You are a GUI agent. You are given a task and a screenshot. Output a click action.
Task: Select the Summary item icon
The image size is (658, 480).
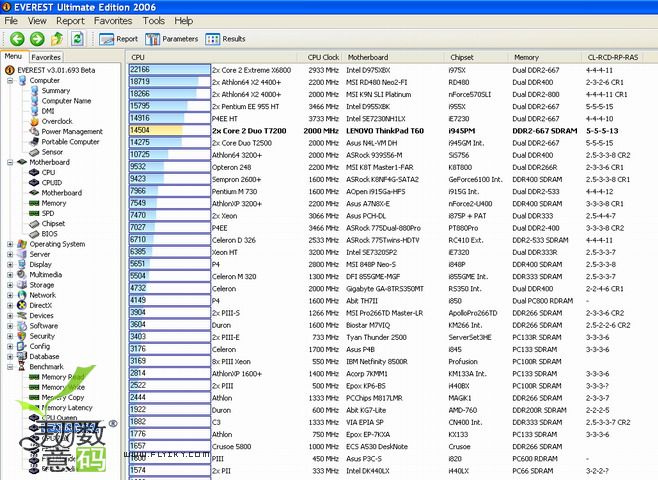(35, 91)
